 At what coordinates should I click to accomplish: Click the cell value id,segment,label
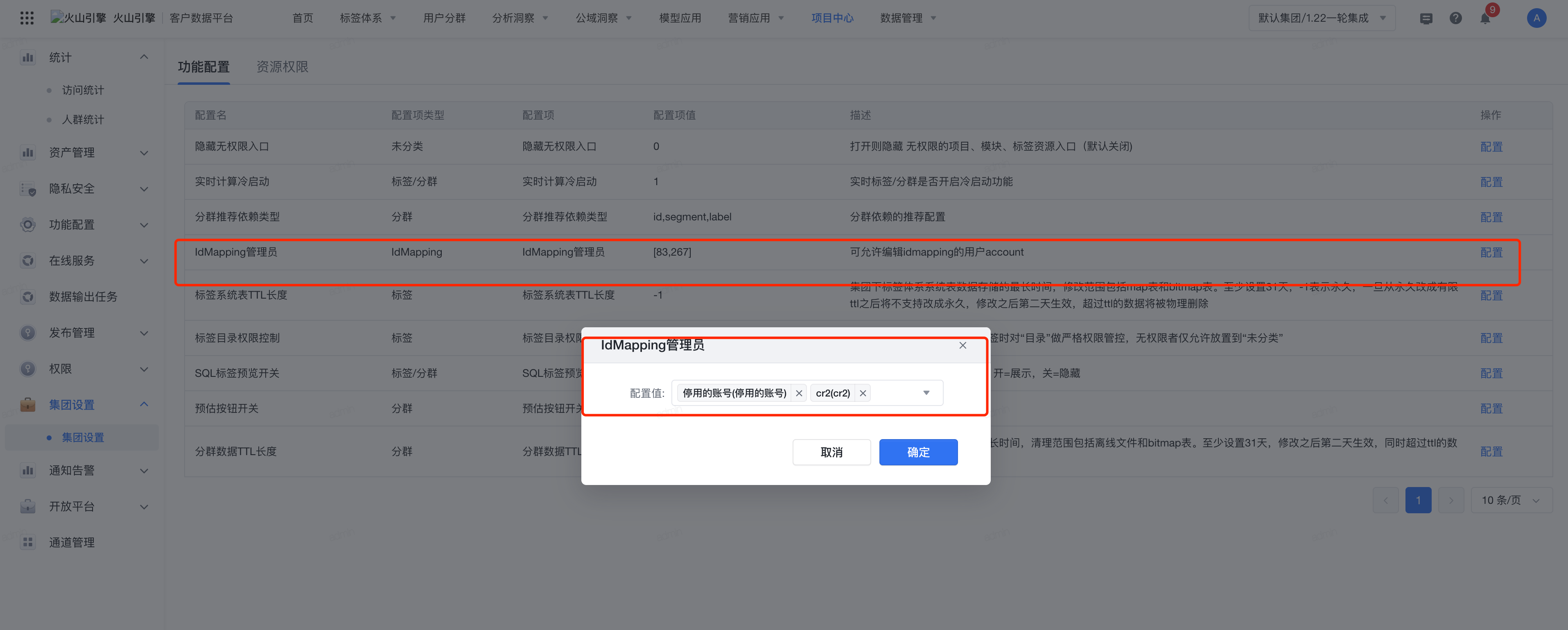[x=692, y=217]
